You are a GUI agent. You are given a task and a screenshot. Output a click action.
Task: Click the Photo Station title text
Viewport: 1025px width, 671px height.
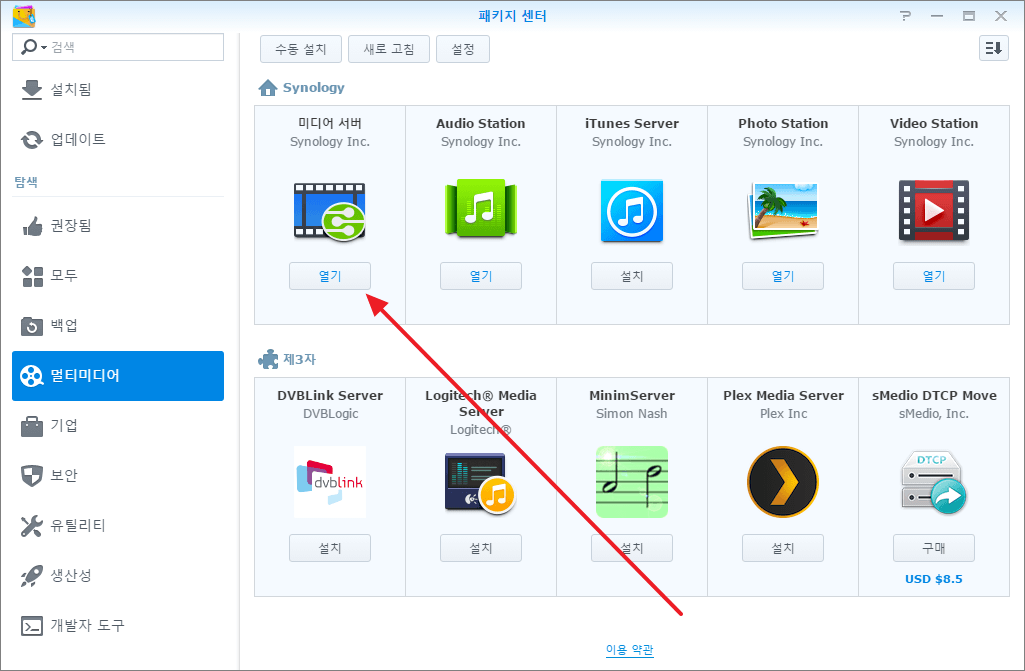(x=782, y=123)
